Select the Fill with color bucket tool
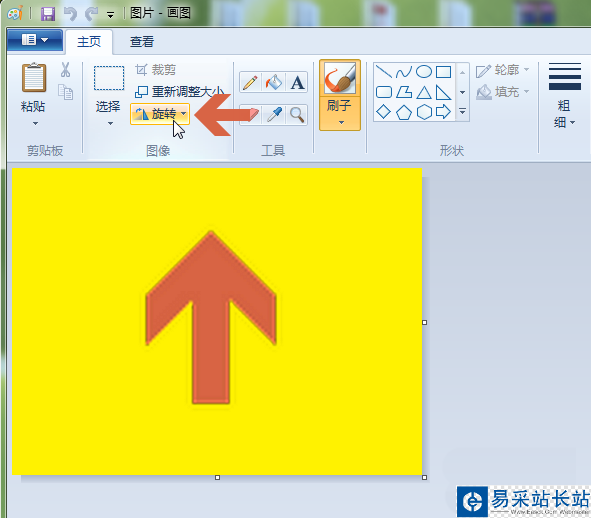This screenshot has width=591, height=518. (x=274, y=83)
